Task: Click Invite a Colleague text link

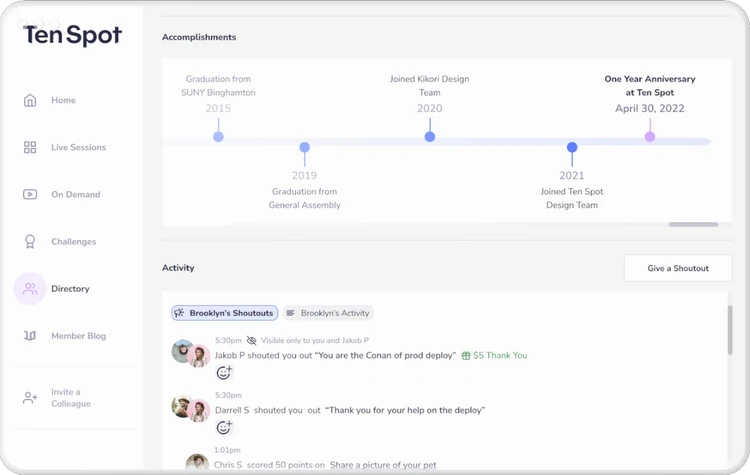Action: [71, 398]
